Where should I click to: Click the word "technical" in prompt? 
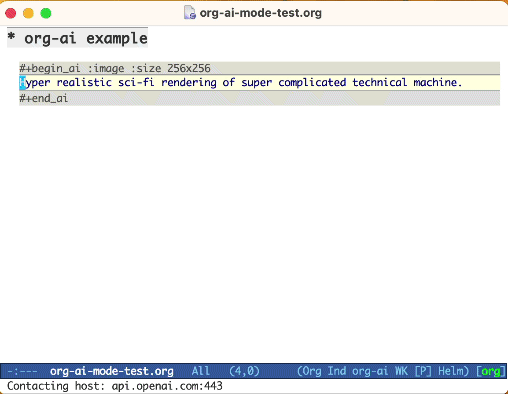coord(380,82)
